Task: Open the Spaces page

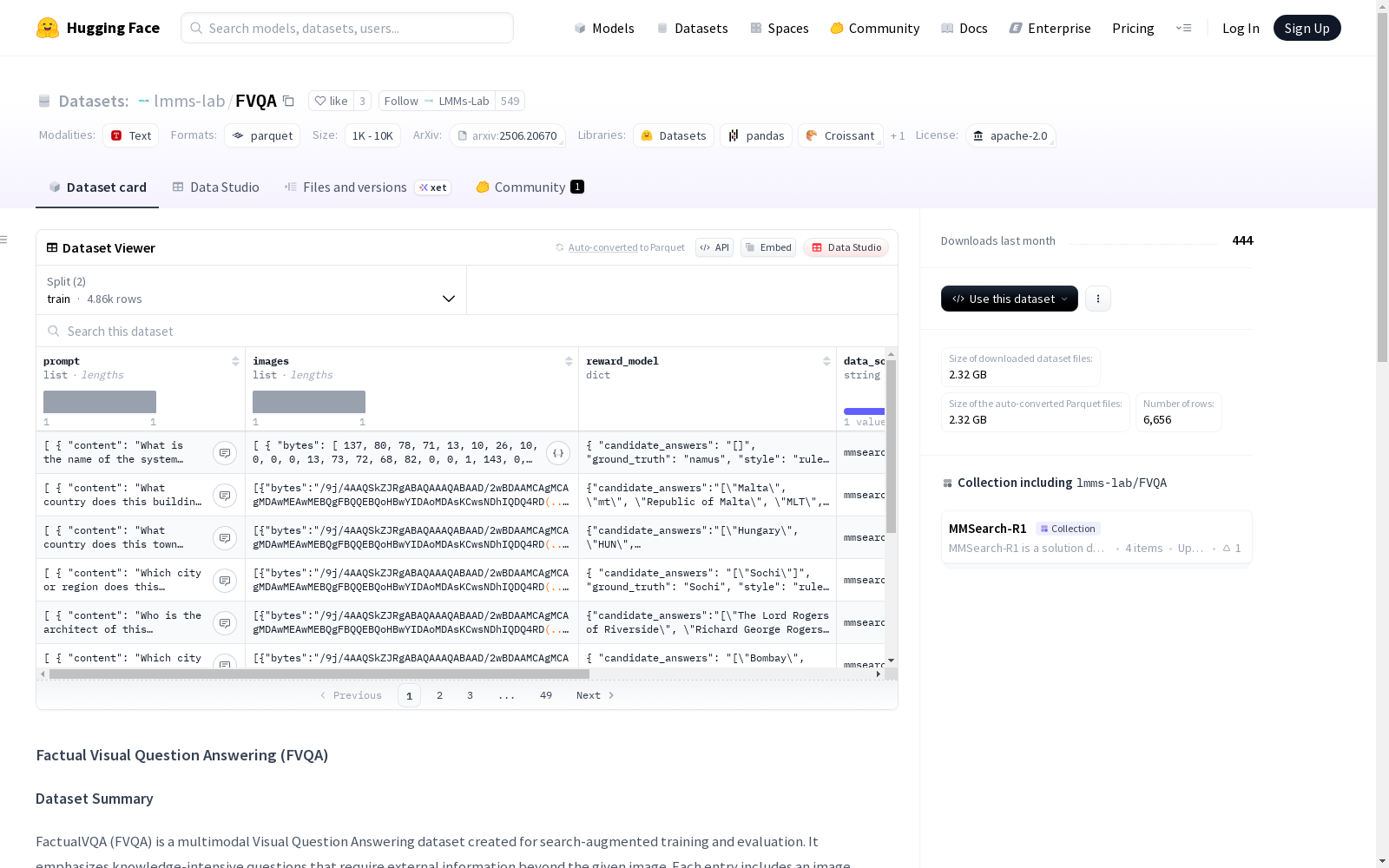Action: 780,28
